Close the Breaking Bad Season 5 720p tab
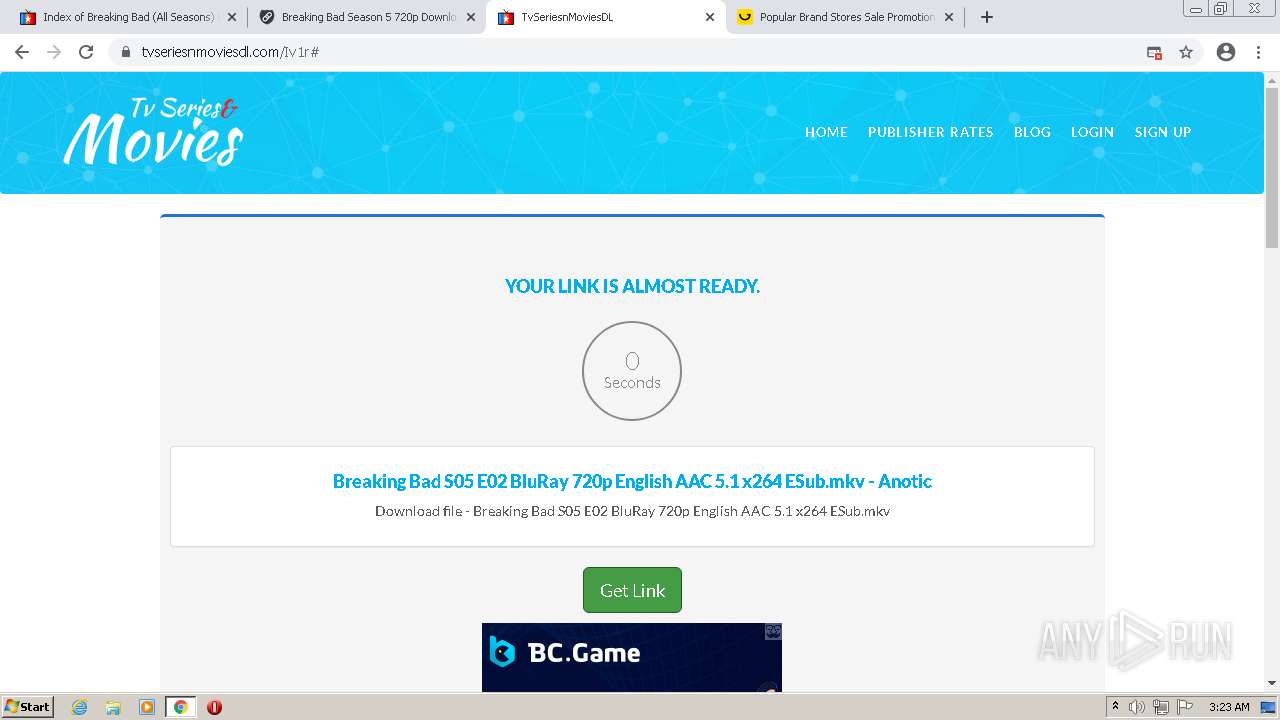 471,17
